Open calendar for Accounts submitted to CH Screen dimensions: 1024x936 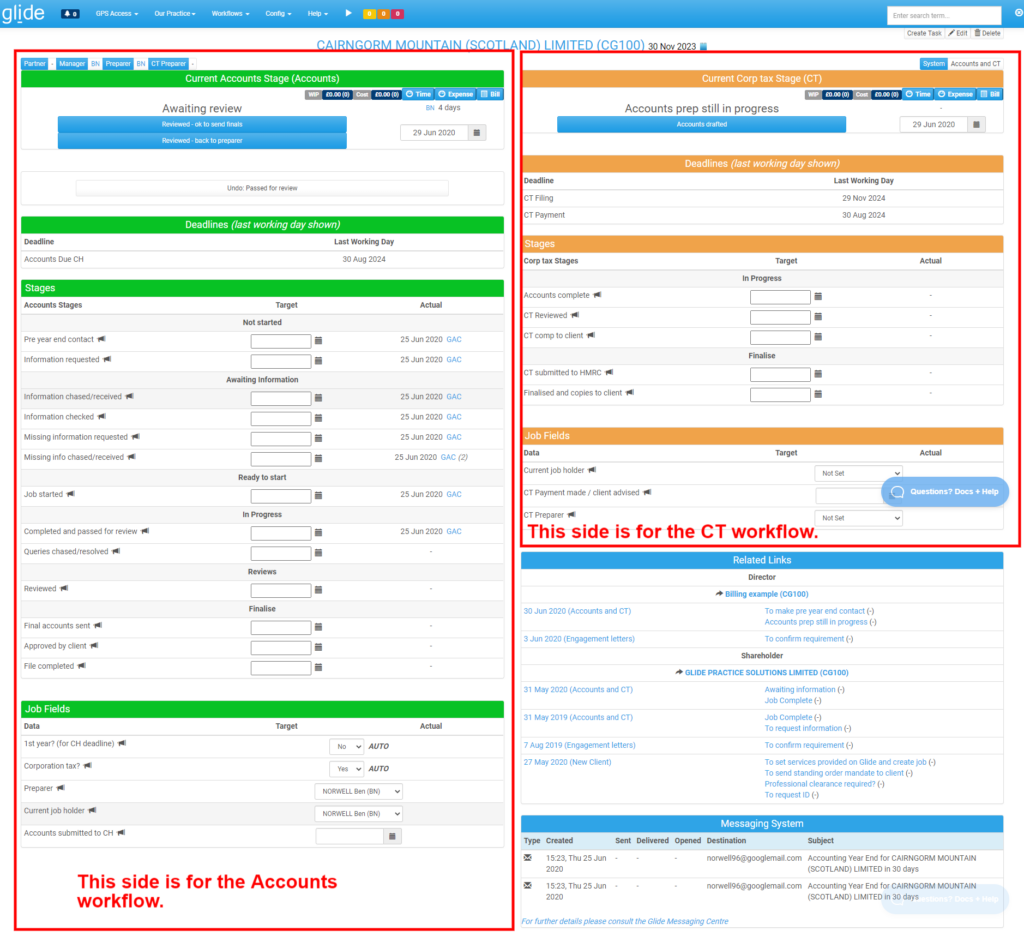click(x=392, y=836)
